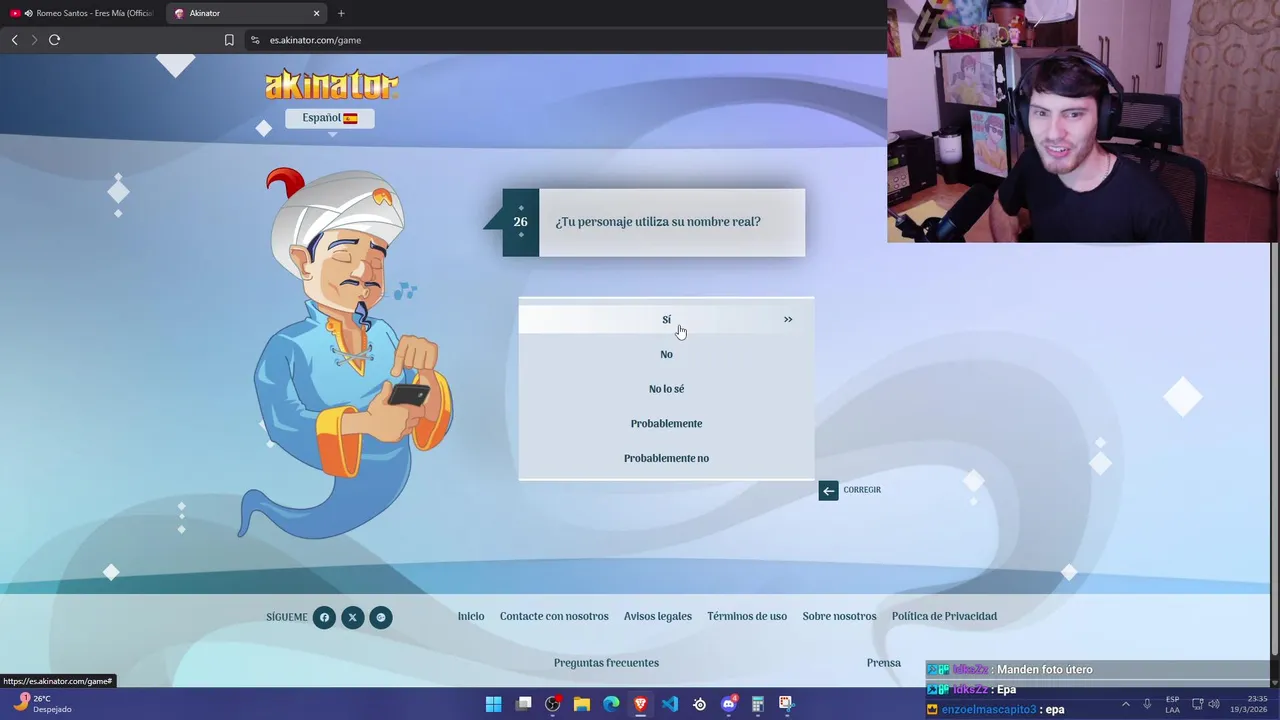Open the 'Avisos legales' link

click(x=658, y=616)
